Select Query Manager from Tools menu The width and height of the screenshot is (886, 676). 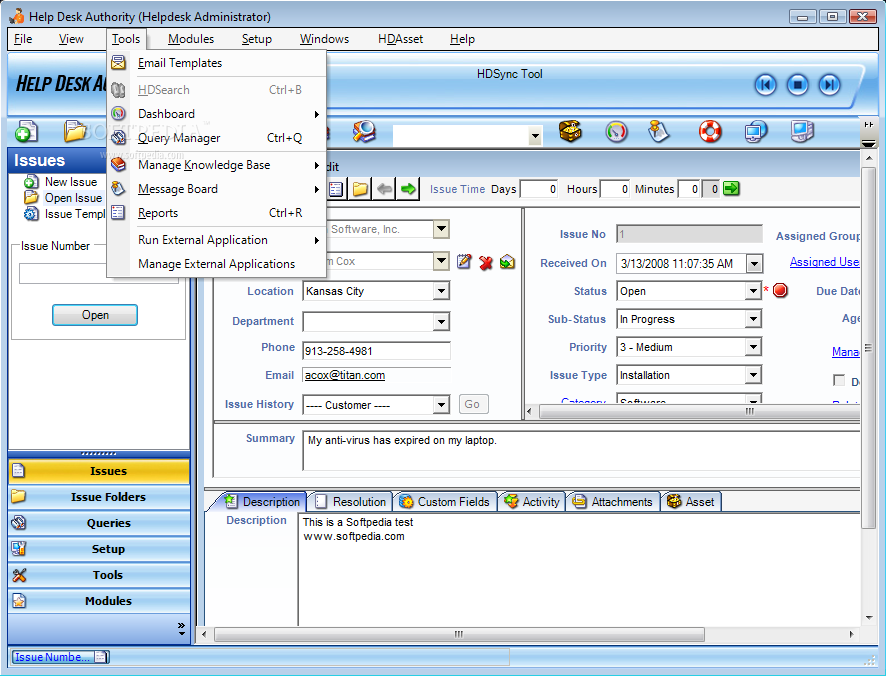216,138
